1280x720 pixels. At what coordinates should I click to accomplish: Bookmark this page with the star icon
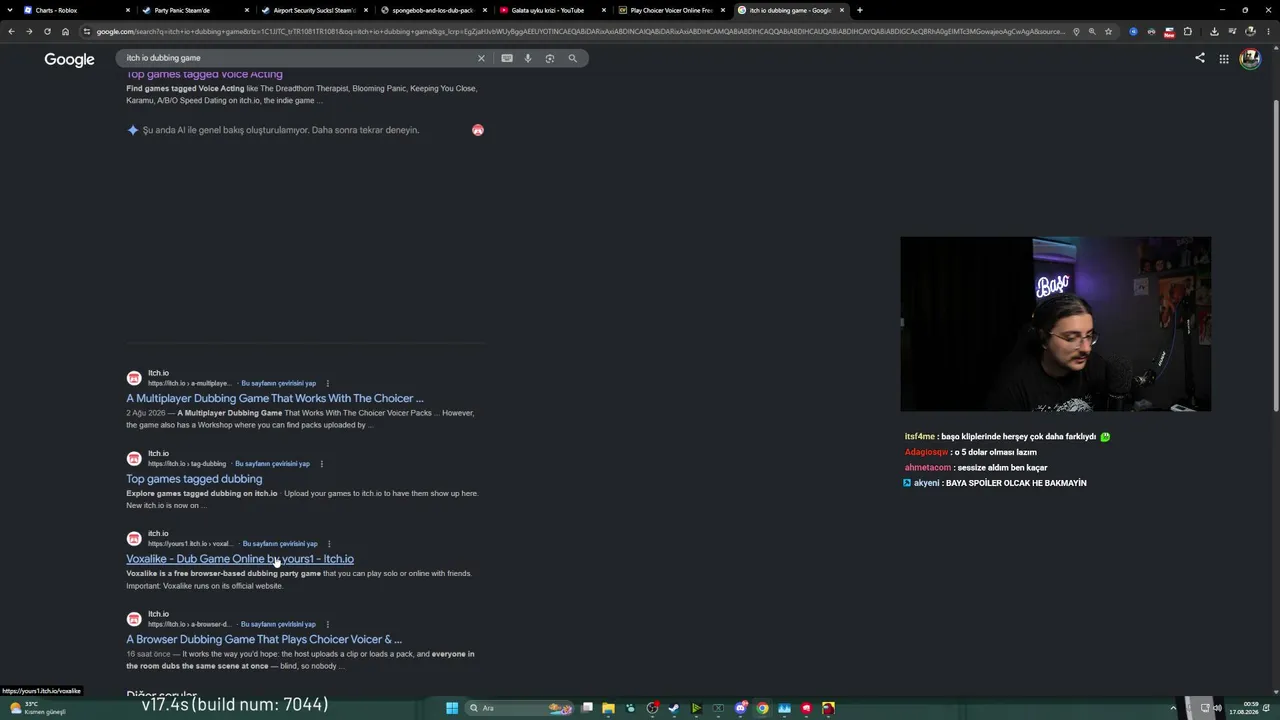(x=1108, y=31)
